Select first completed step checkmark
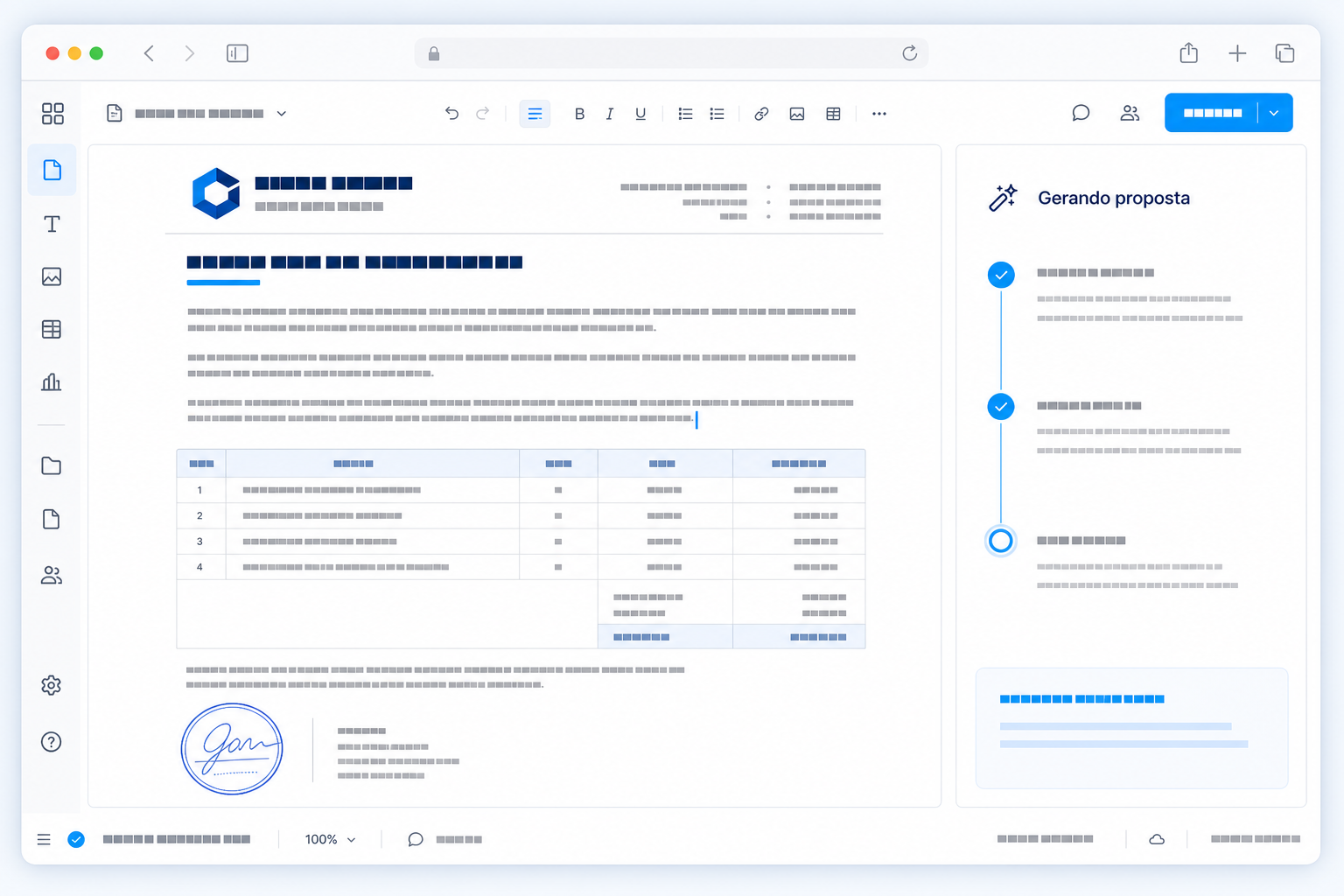Screen dimensions: 1344x896 1001,275
